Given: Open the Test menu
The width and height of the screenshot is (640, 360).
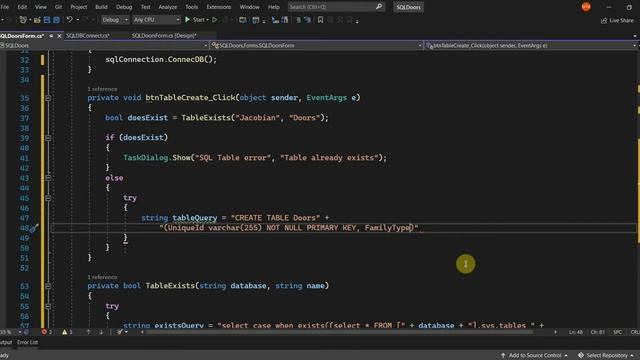Looking at the screenshot, I should [x=145, y=7].
